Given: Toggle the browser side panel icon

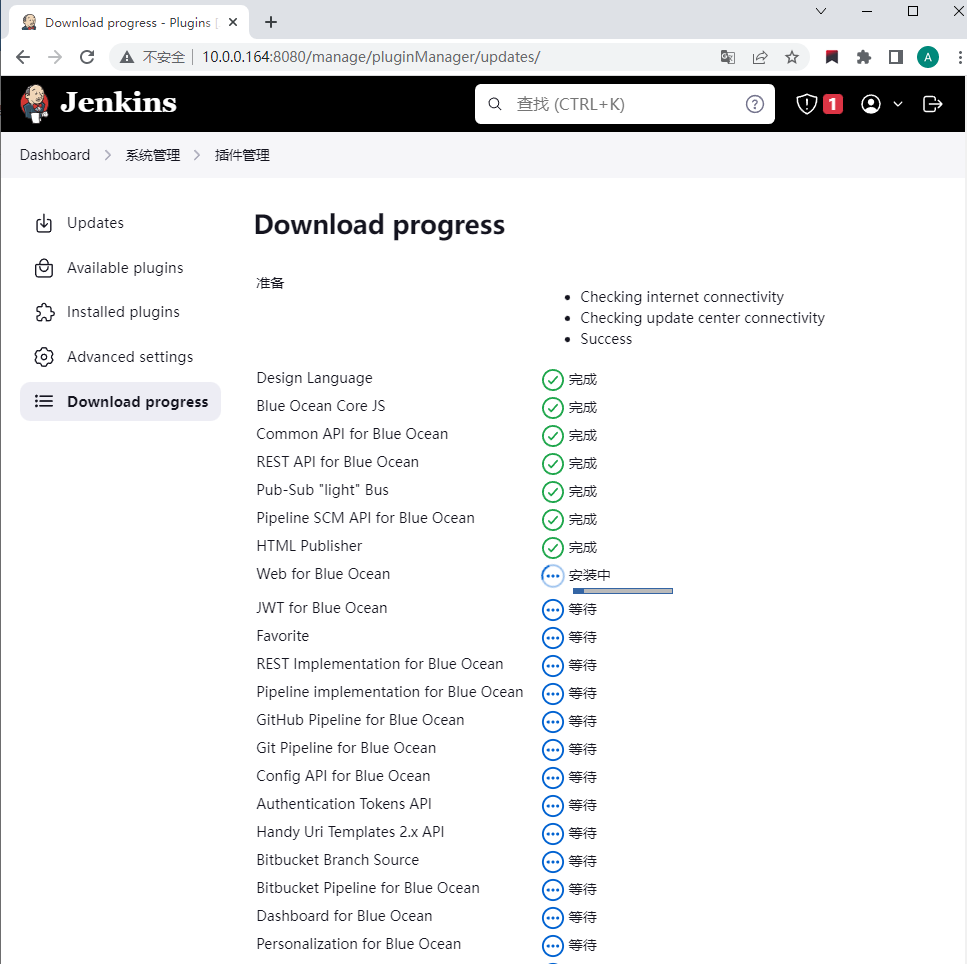Looking at the screenshot, I should [895, 57].
